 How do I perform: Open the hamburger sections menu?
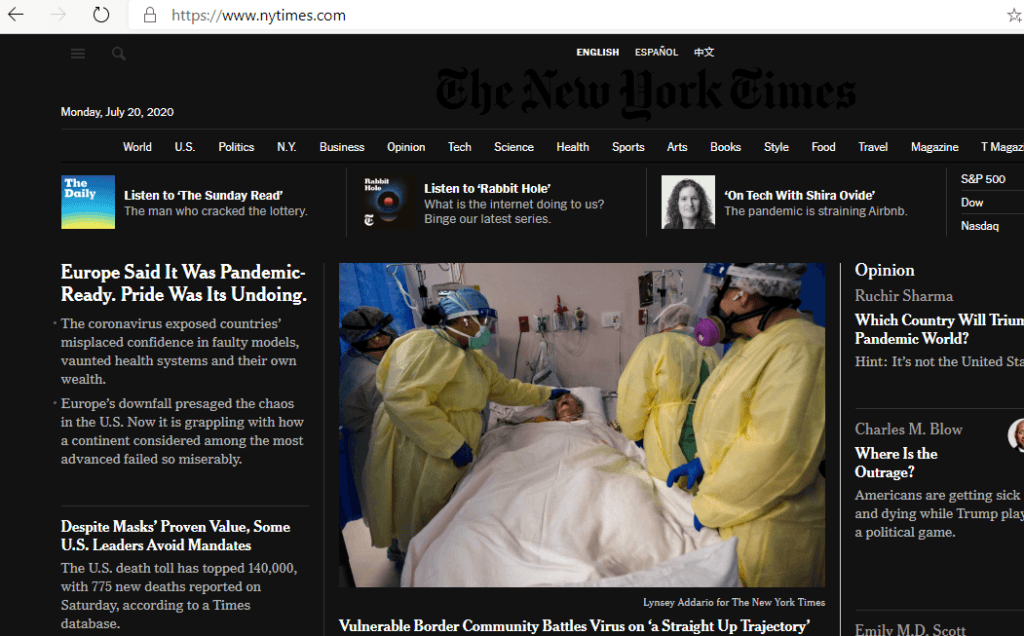pos(78,54)
